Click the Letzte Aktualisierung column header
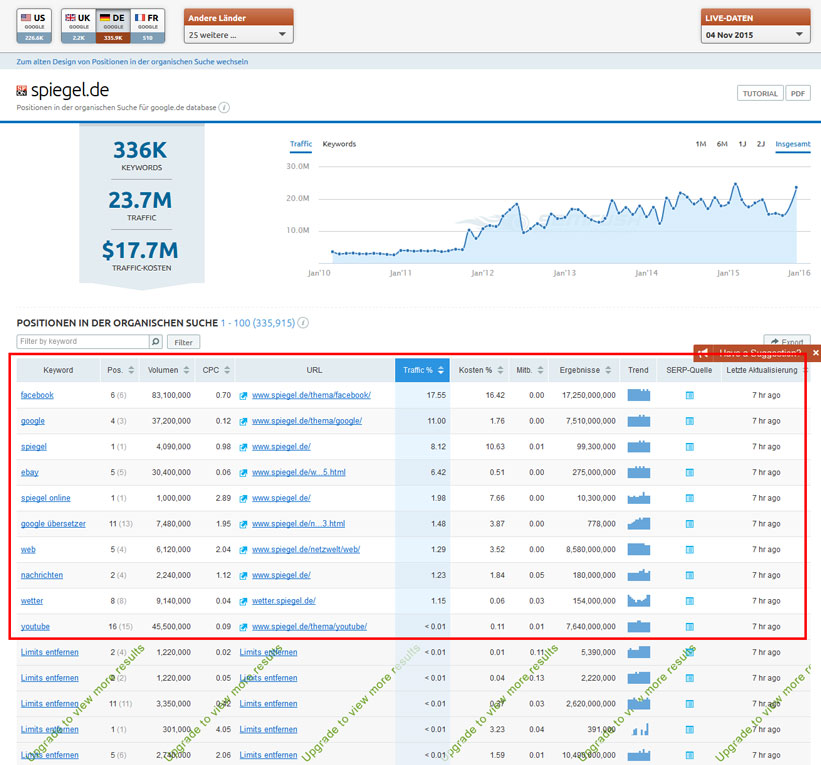The image size is (821, 765). pyautogui.click(x=762, y=370)
